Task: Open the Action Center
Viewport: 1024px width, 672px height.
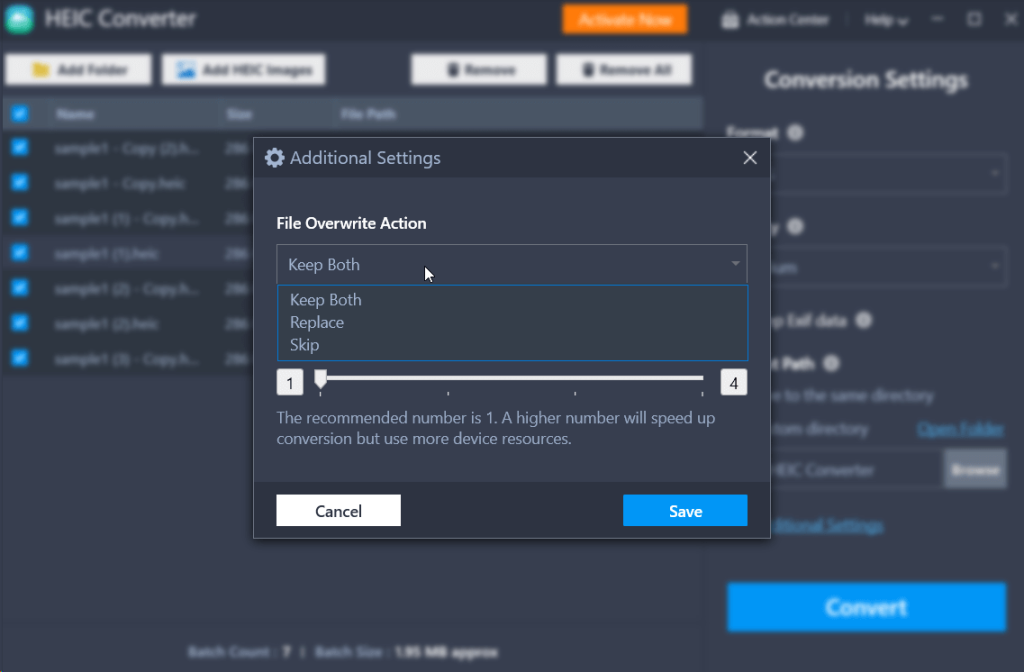Action: tap(775, 20)
